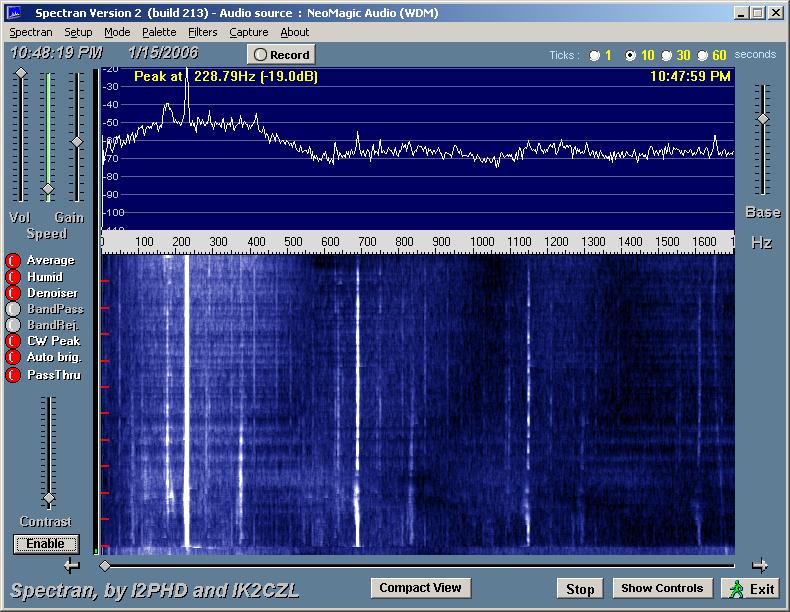The height and width of the screenshot is (612, 790).
Task: Click the Contrast slider handle
Action: click(x=49, y=499)
